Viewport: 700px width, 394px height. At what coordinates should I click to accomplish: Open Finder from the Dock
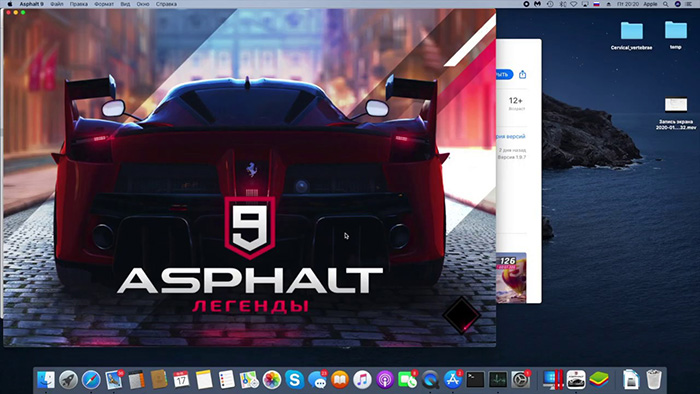tap(46, 380)
